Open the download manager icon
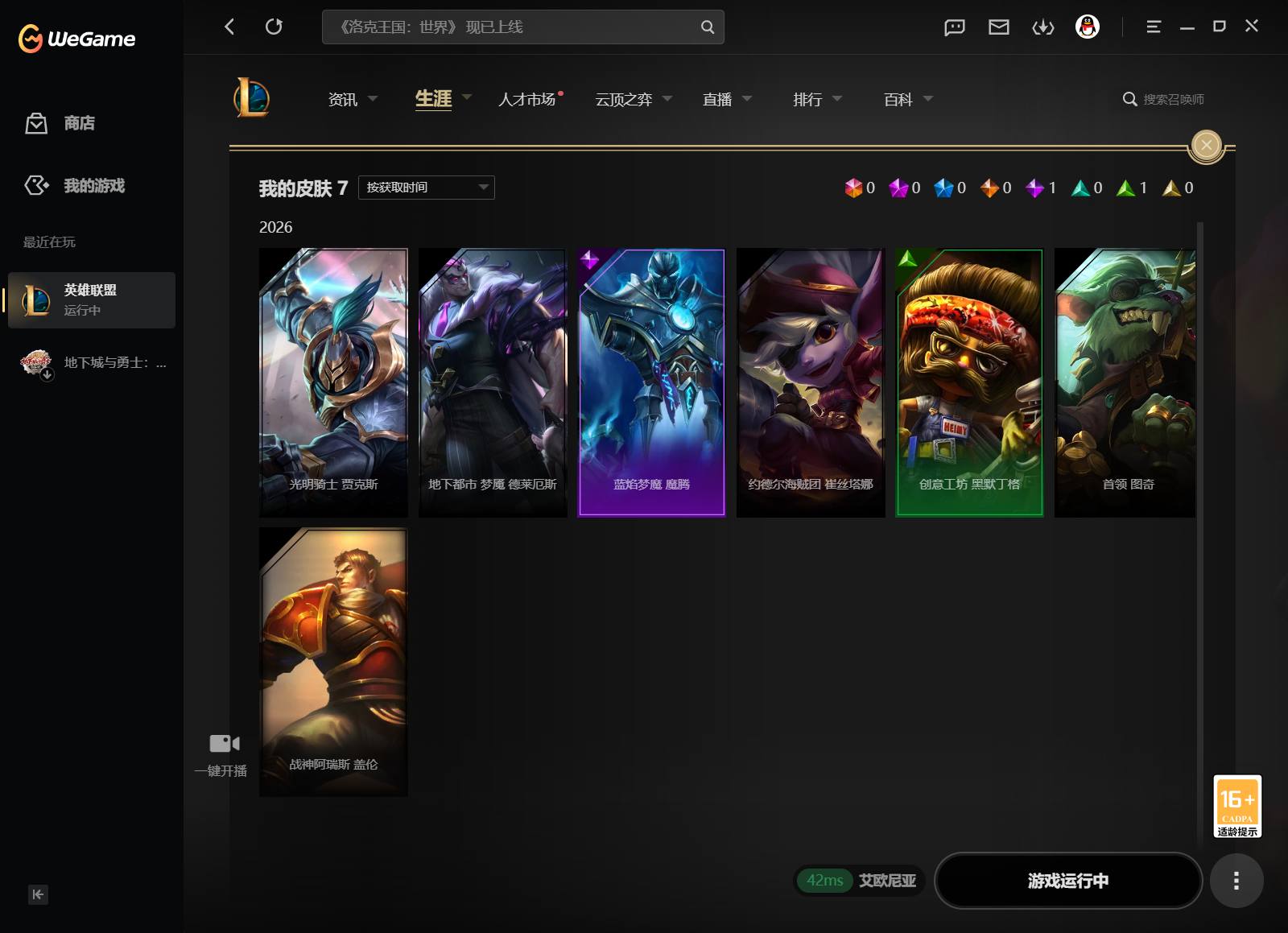 pos(1043,27)
